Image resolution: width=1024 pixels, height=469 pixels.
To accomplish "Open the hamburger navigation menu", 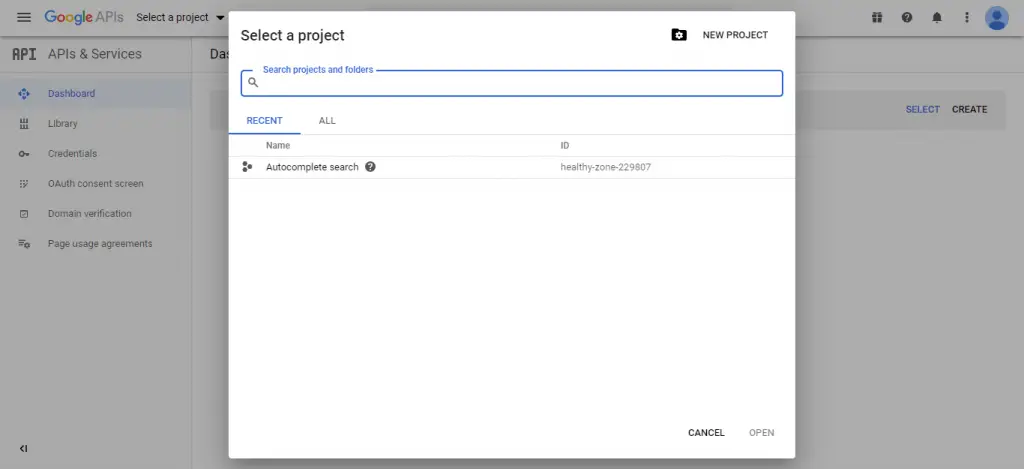I will tap(24, 17).
